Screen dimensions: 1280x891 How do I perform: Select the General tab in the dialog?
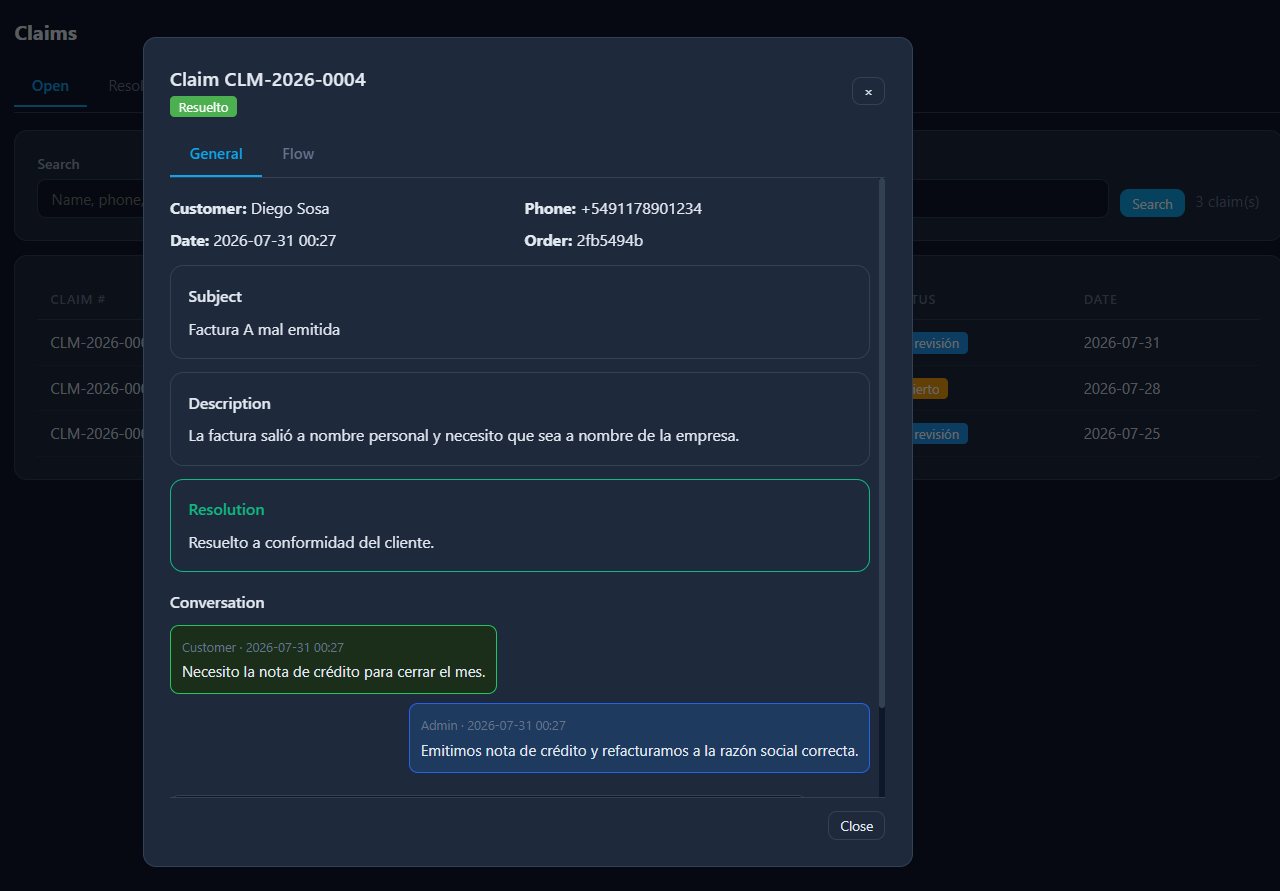click(216, 154)
